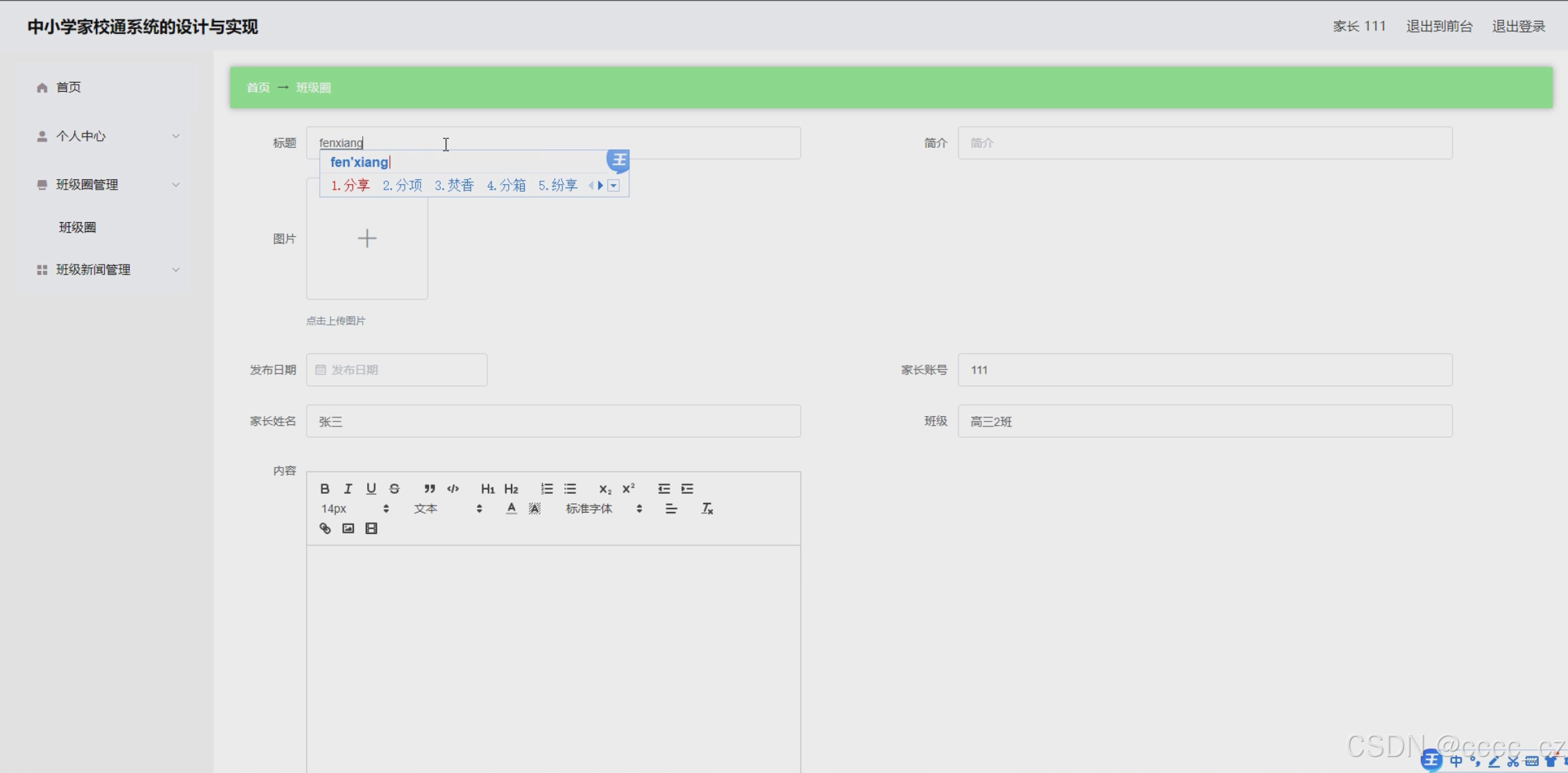
Task: Open the 标准字体 font dropdown
Action: coord(602,509)
